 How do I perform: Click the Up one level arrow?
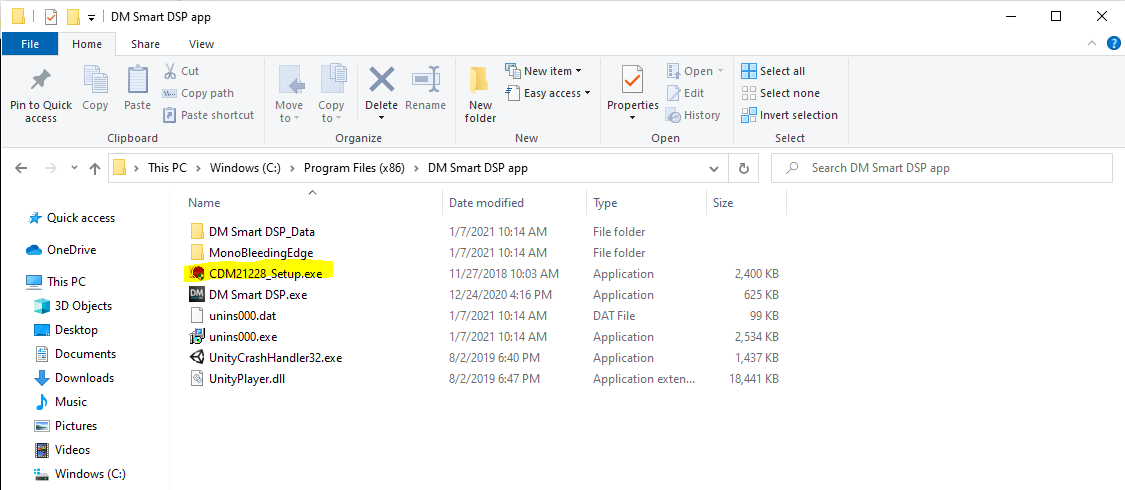pos(94,169)
